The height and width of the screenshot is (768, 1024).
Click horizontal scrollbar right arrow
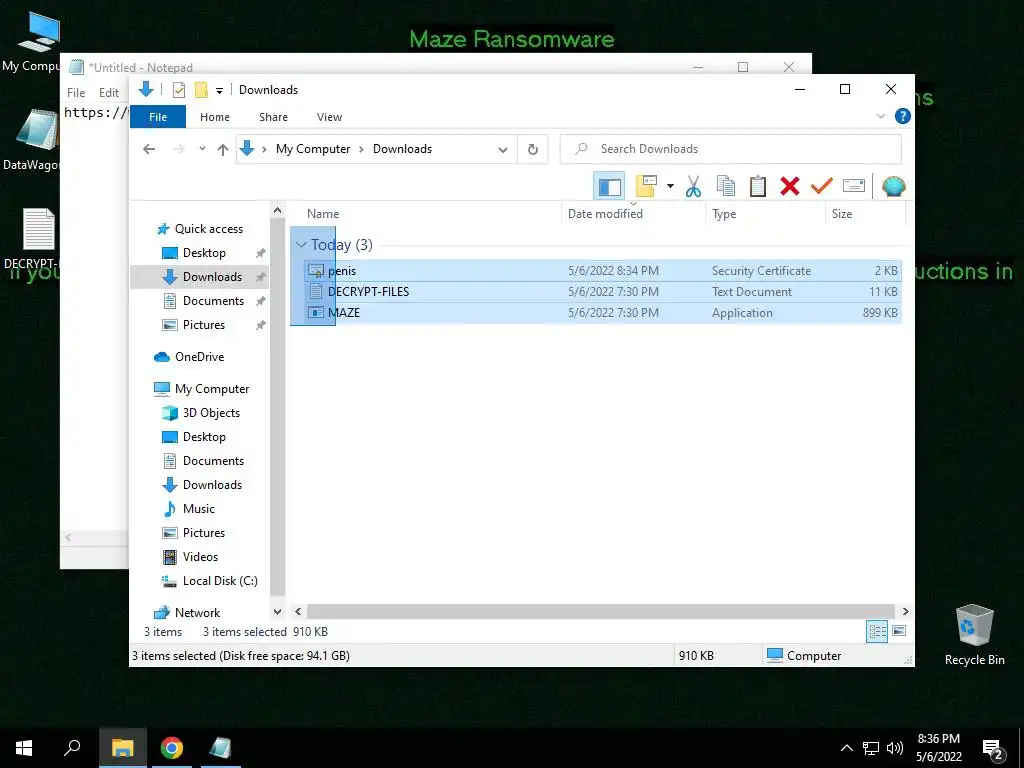point(905,611)
